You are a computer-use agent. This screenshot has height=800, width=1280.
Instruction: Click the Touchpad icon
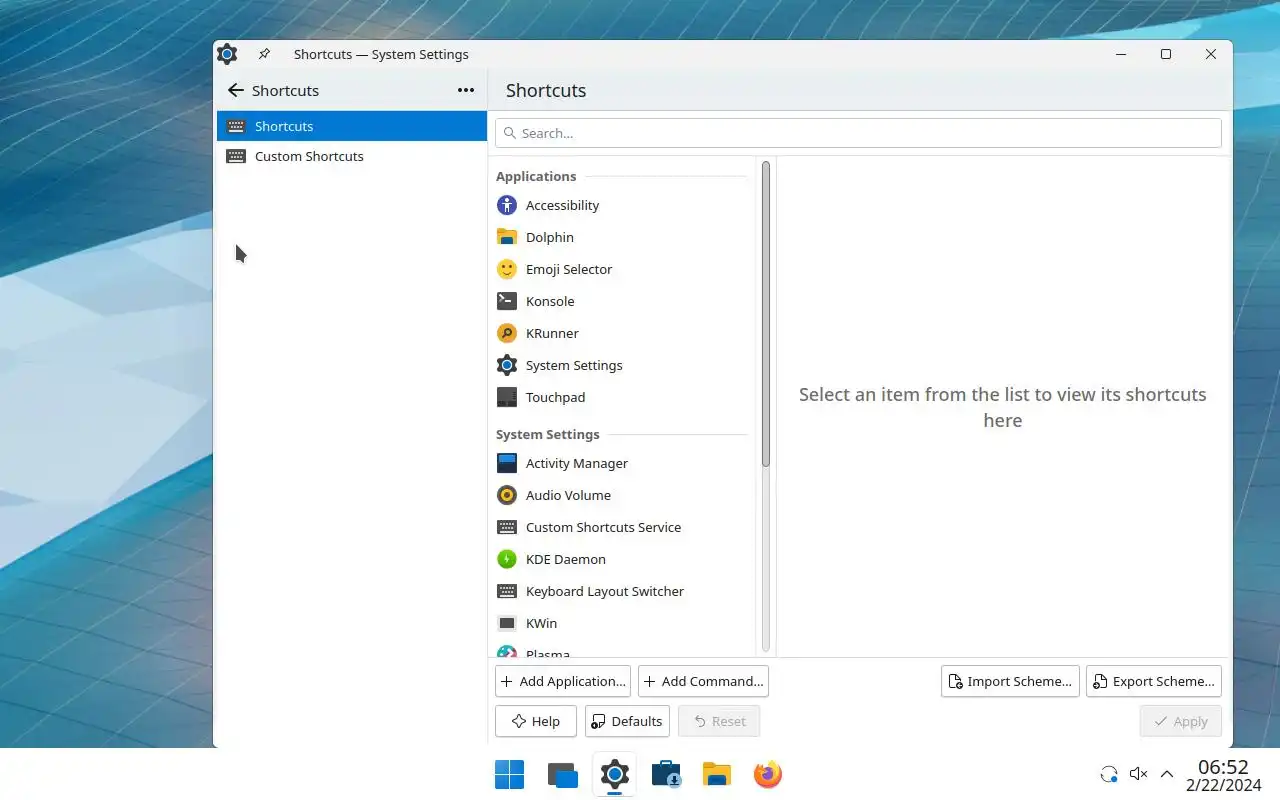[507, 397]
